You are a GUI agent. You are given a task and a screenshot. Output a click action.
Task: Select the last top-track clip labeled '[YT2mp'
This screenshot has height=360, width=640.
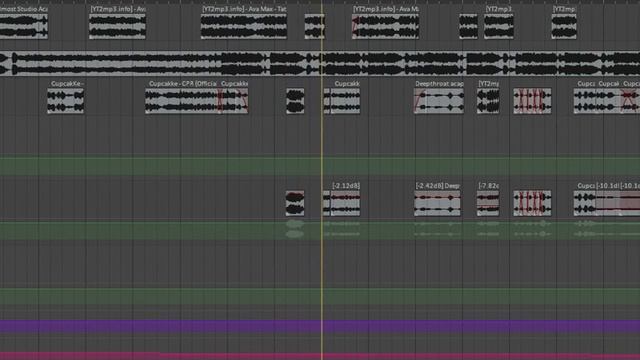[564, 27]
